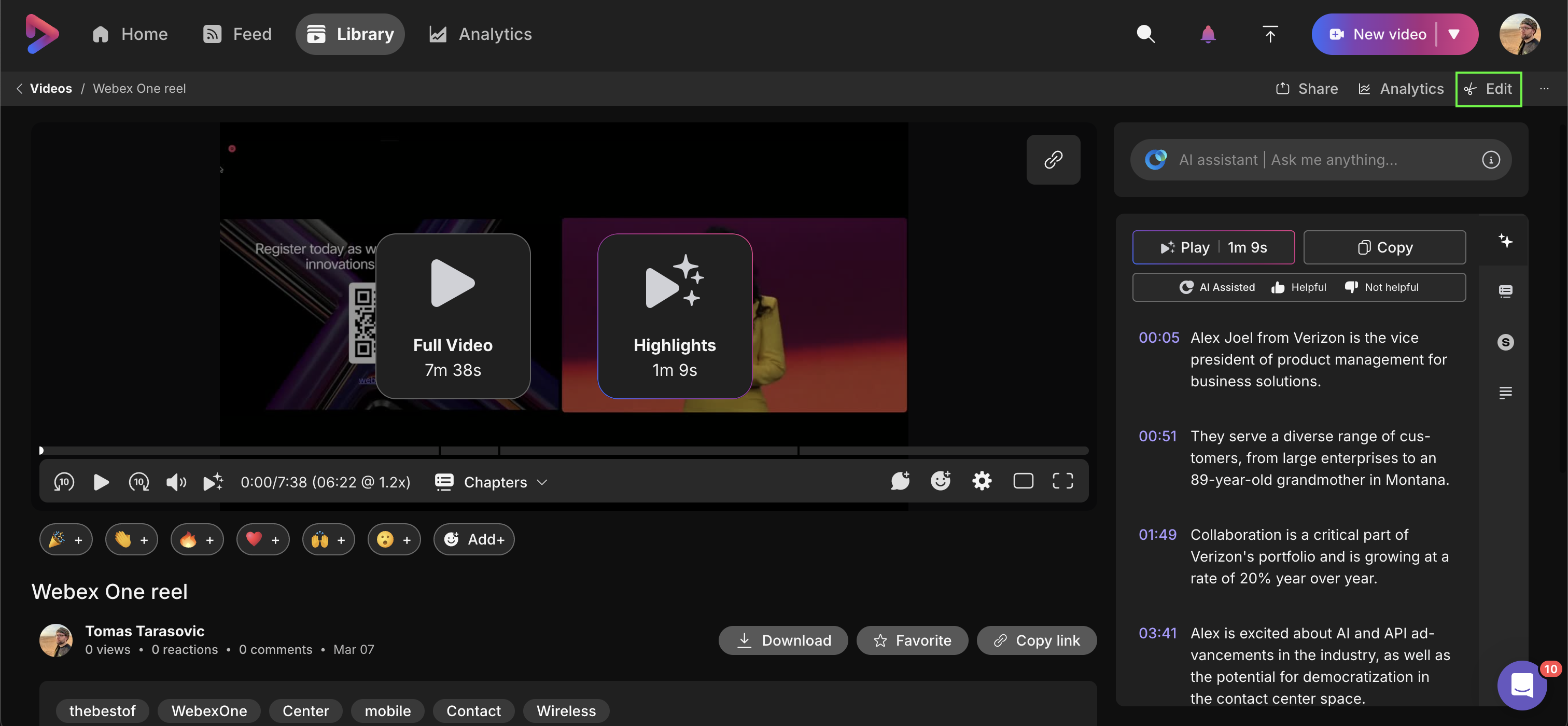Open transcript lines sidebar icon
Viewport: 1568px width, 726px height.
[1505, 393]
